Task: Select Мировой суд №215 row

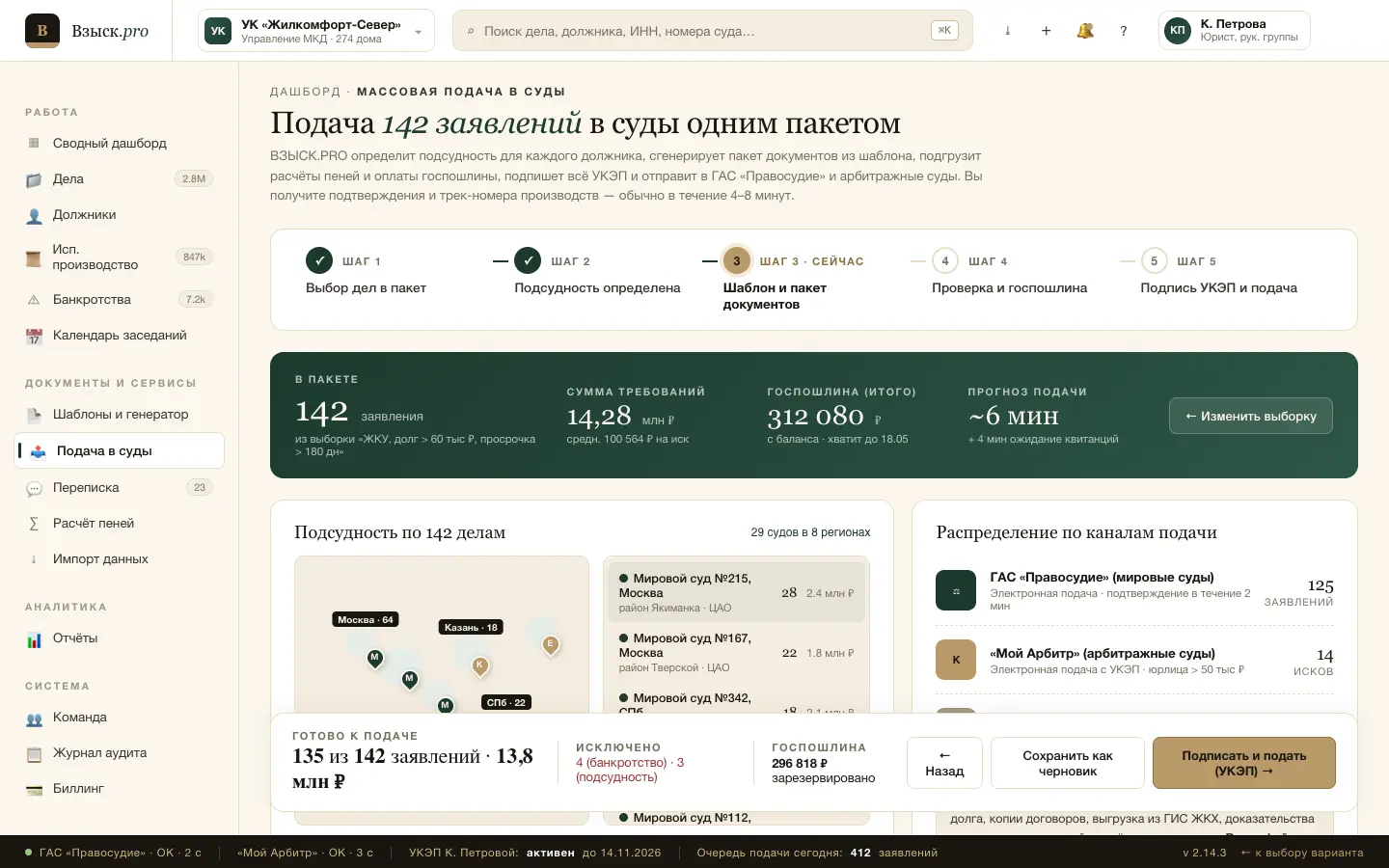Action: click(736, 592)
